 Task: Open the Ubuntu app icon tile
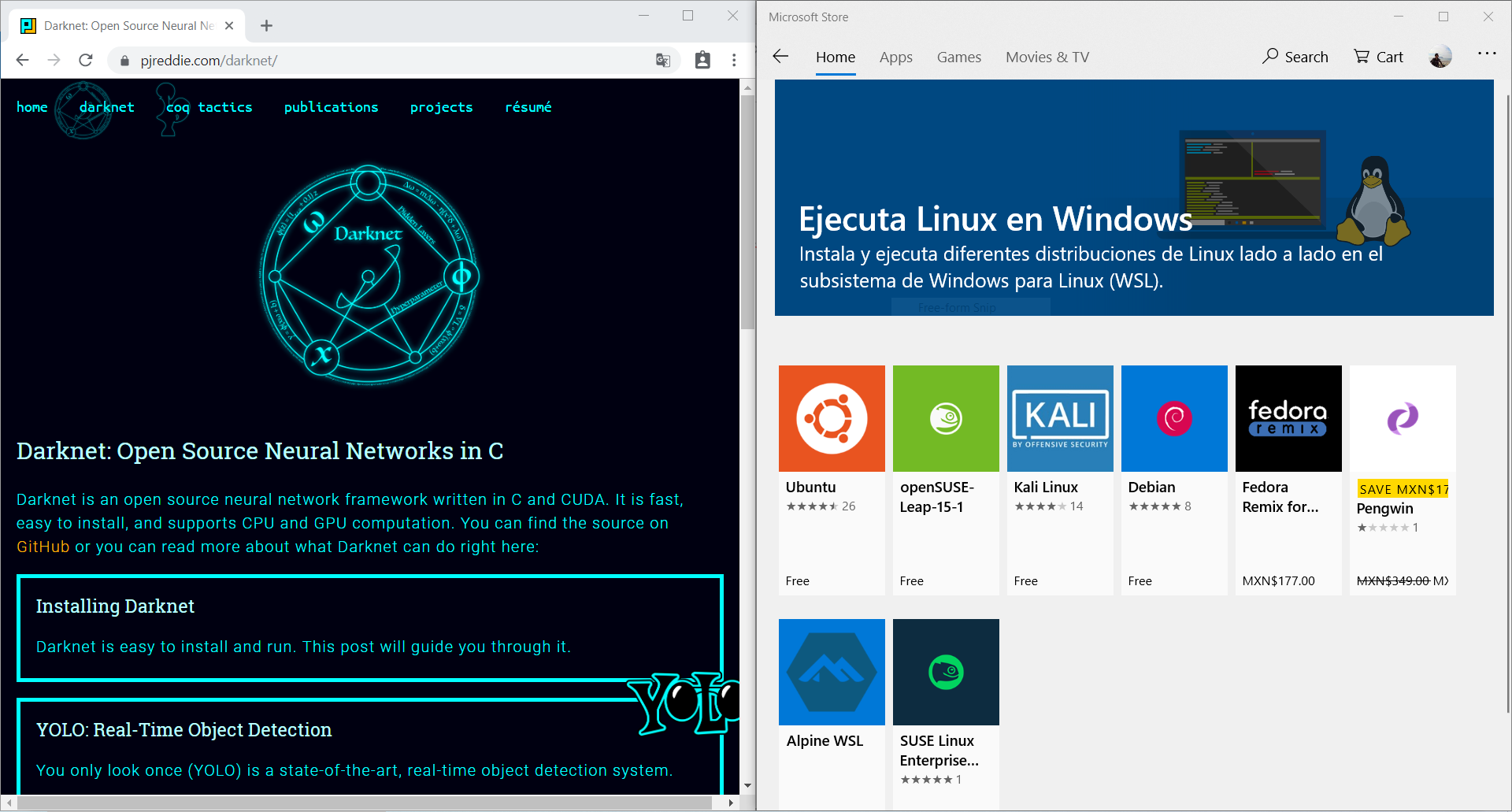832,418
